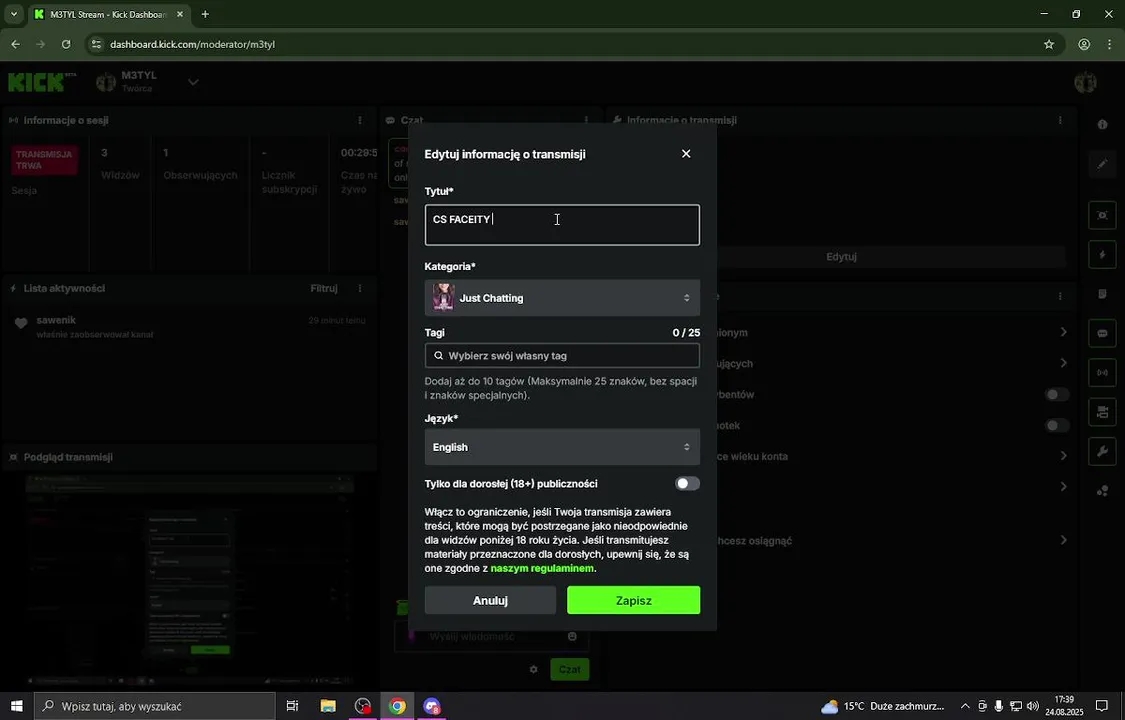Open the options menu above the chat settings list
The image size is (1125, 720).
tap(1060, 296)
